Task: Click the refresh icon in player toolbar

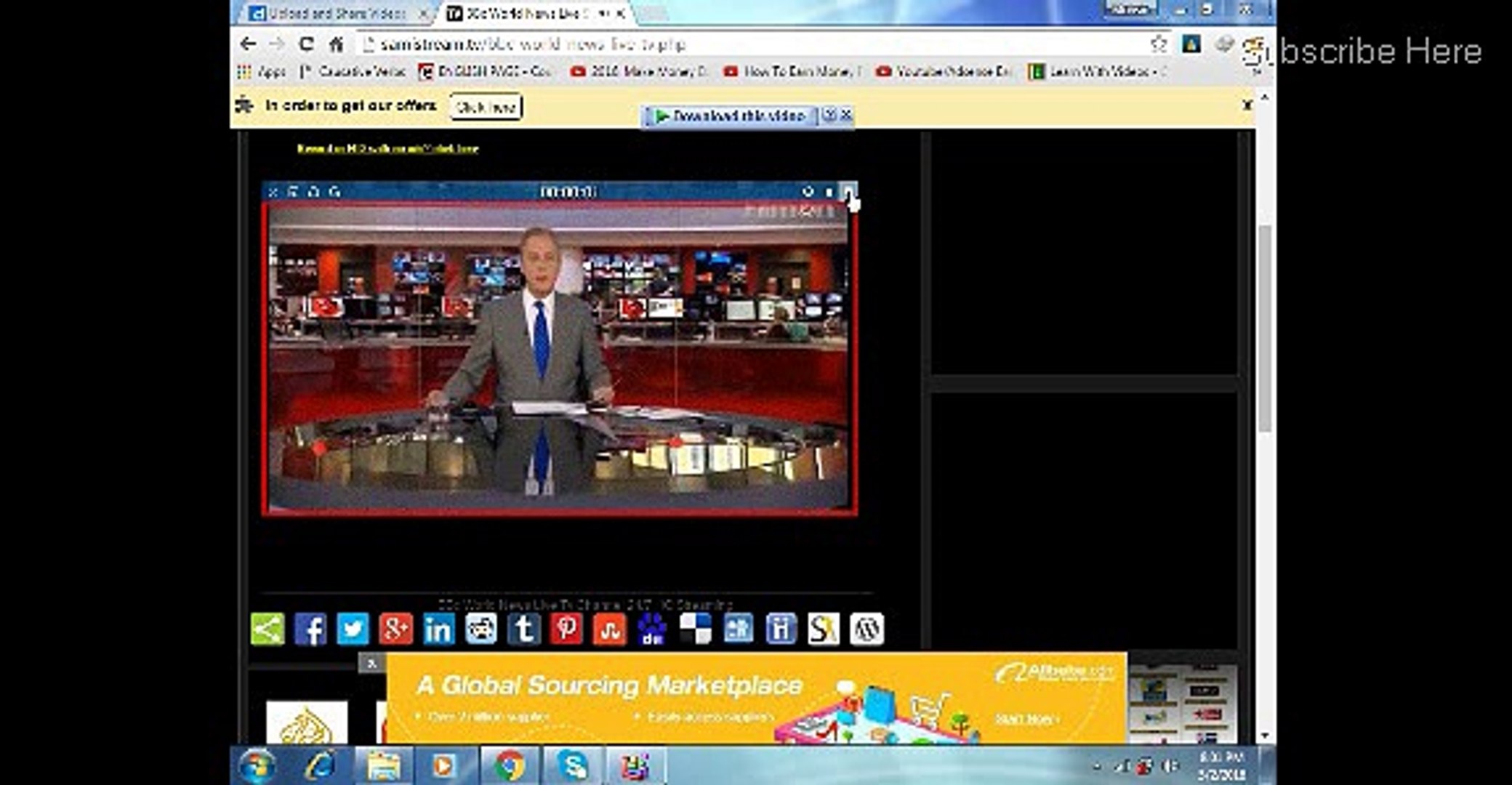Action: pos(334,192)
